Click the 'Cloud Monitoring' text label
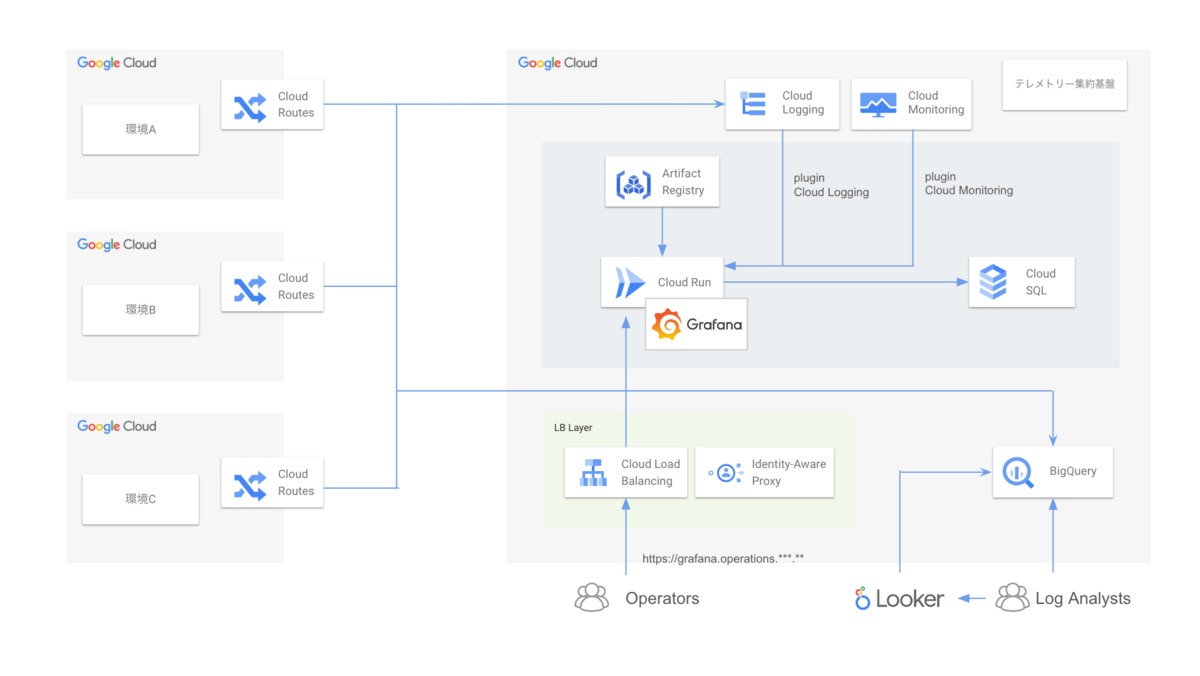1200x676 pixels. tap(936, 103)
